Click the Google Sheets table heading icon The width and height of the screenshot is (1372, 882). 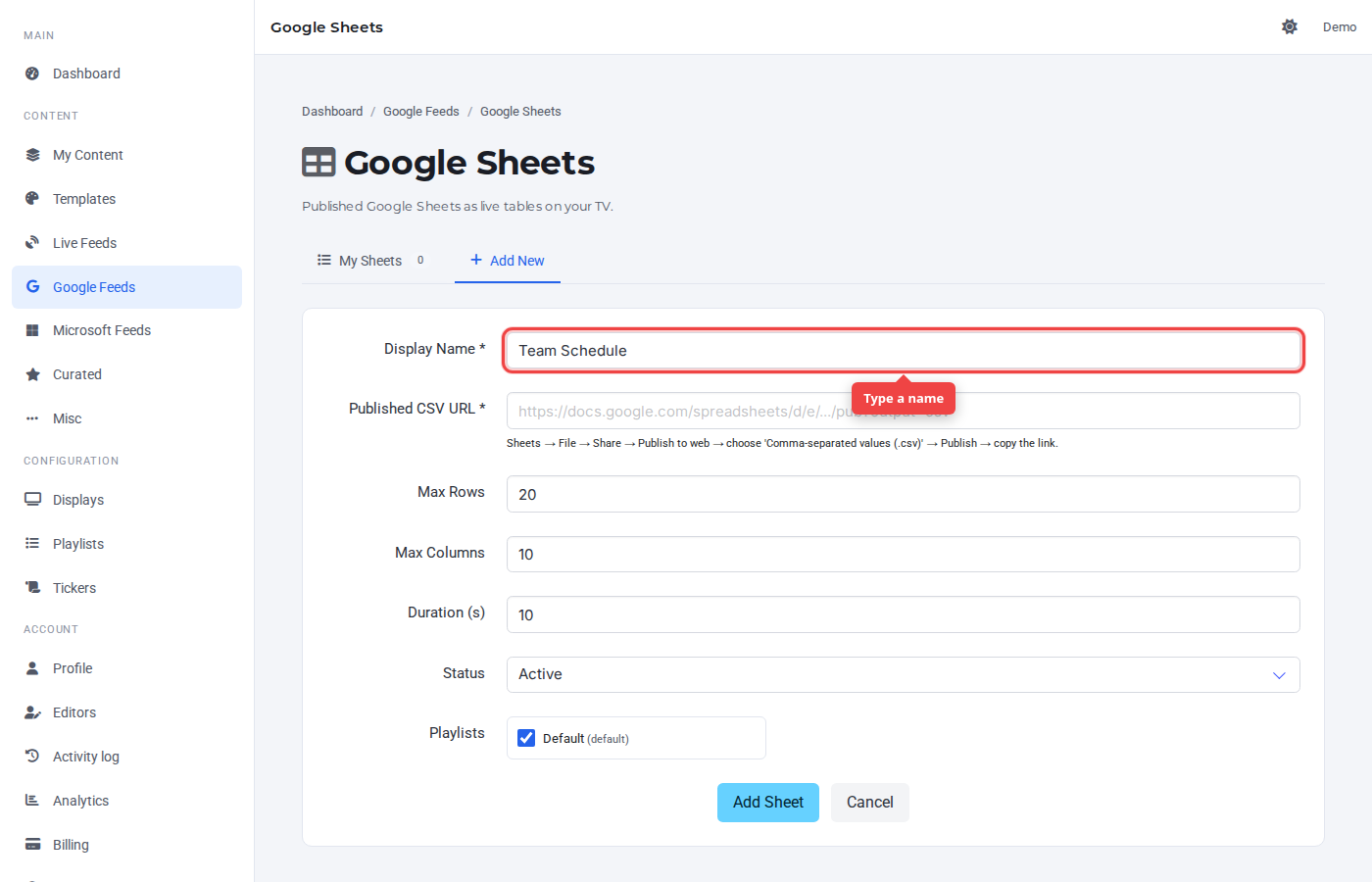coord(318,162)
